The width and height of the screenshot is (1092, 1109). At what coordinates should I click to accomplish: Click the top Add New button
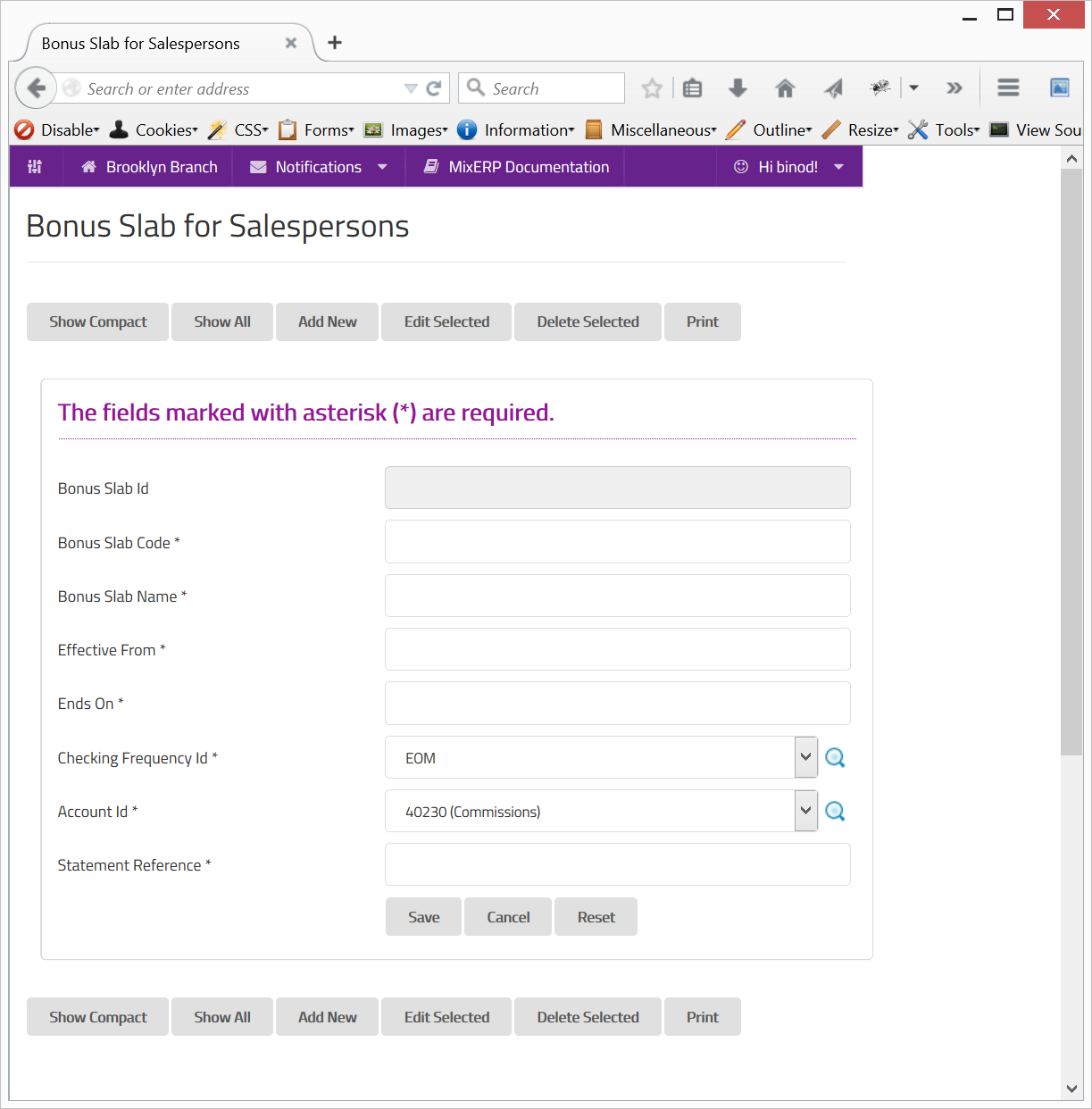[x=328, y=321]
